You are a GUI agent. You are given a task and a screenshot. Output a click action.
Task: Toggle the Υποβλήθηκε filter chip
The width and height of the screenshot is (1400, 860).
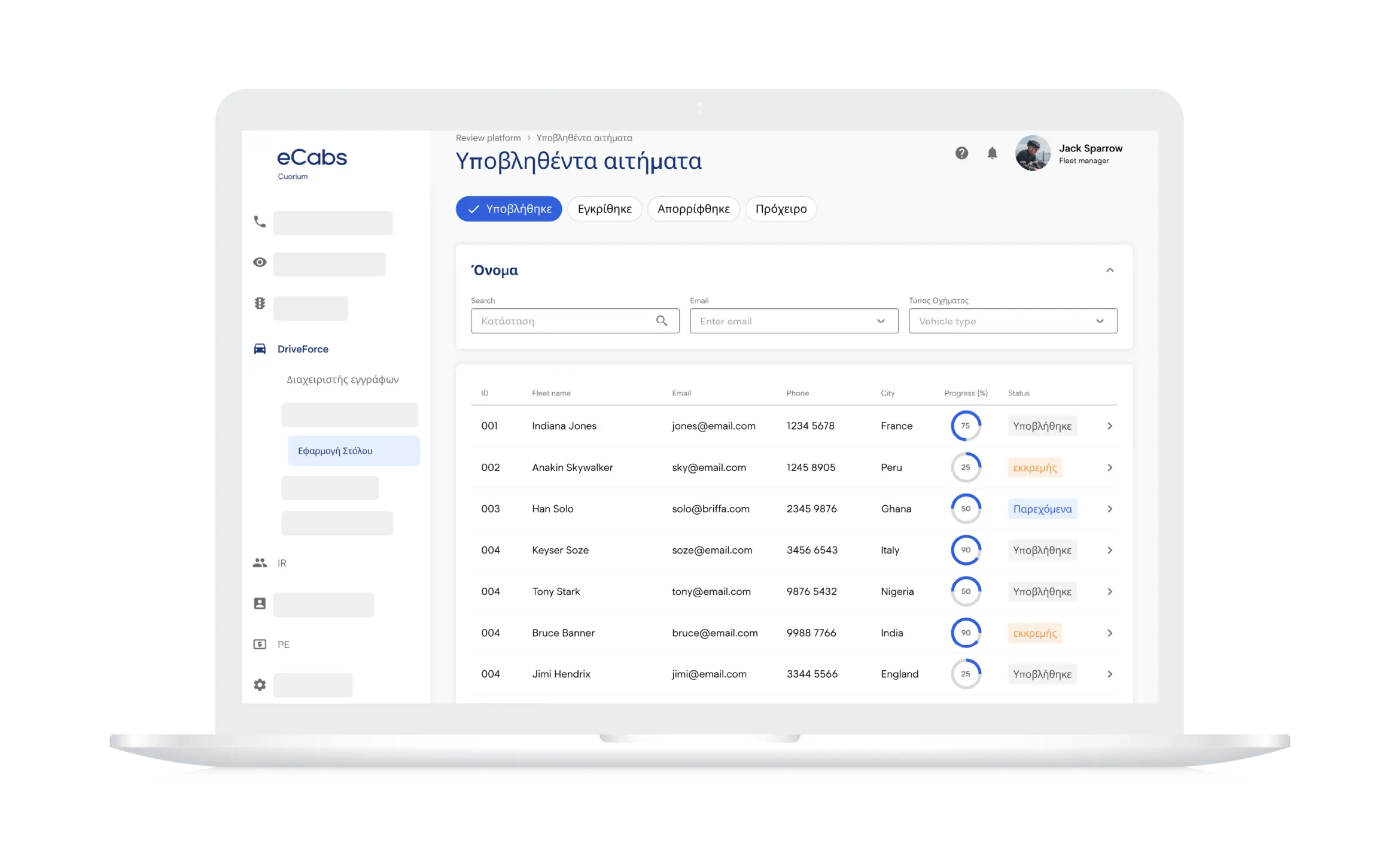(x=509, y=209)
